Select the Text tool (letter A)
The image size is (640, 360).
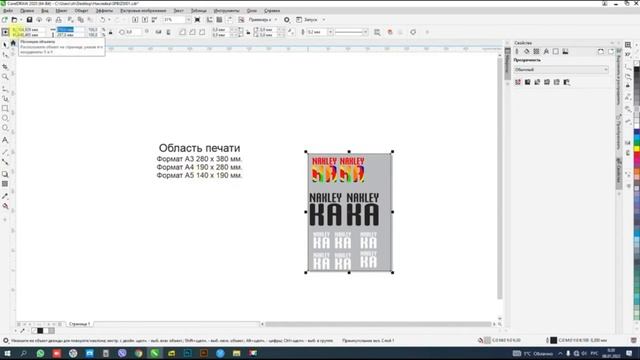pos(5,140)
